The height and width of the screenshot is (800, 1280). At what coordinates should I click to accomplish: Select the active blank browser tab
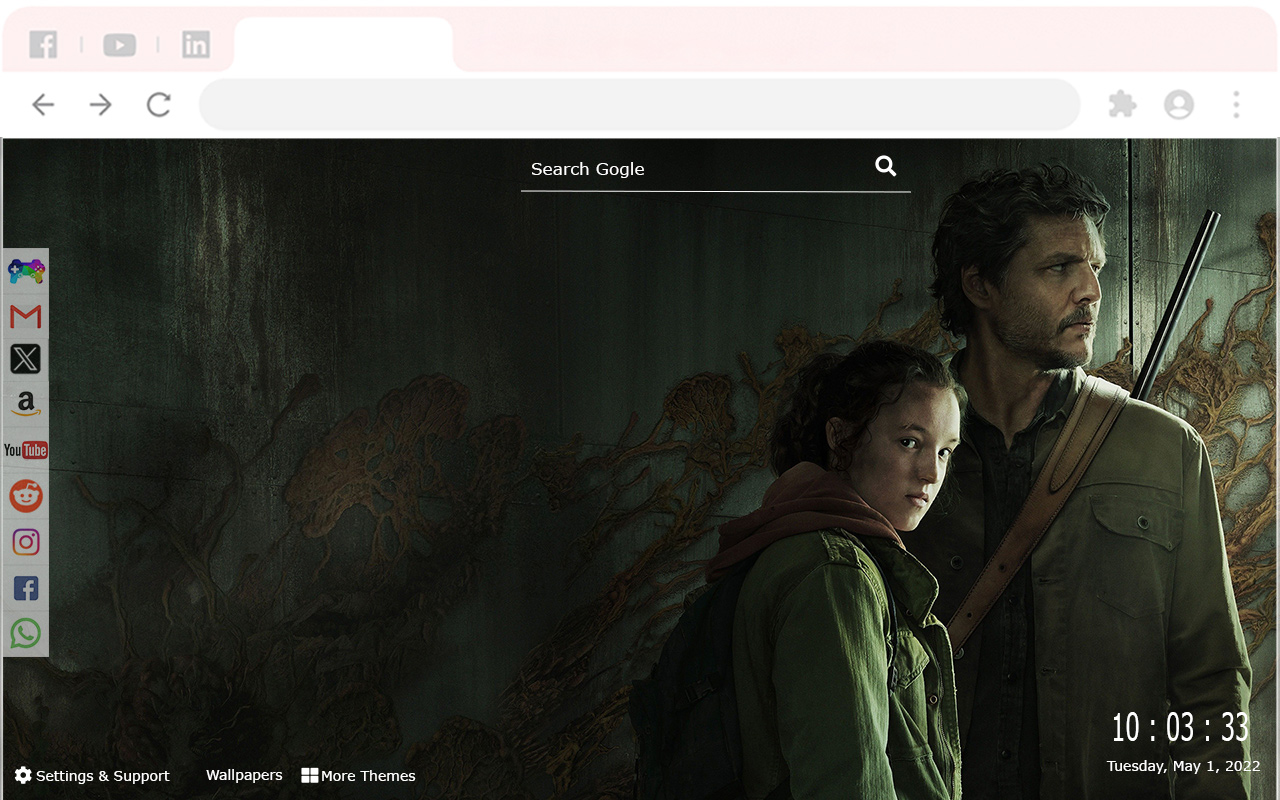point(344,44)
